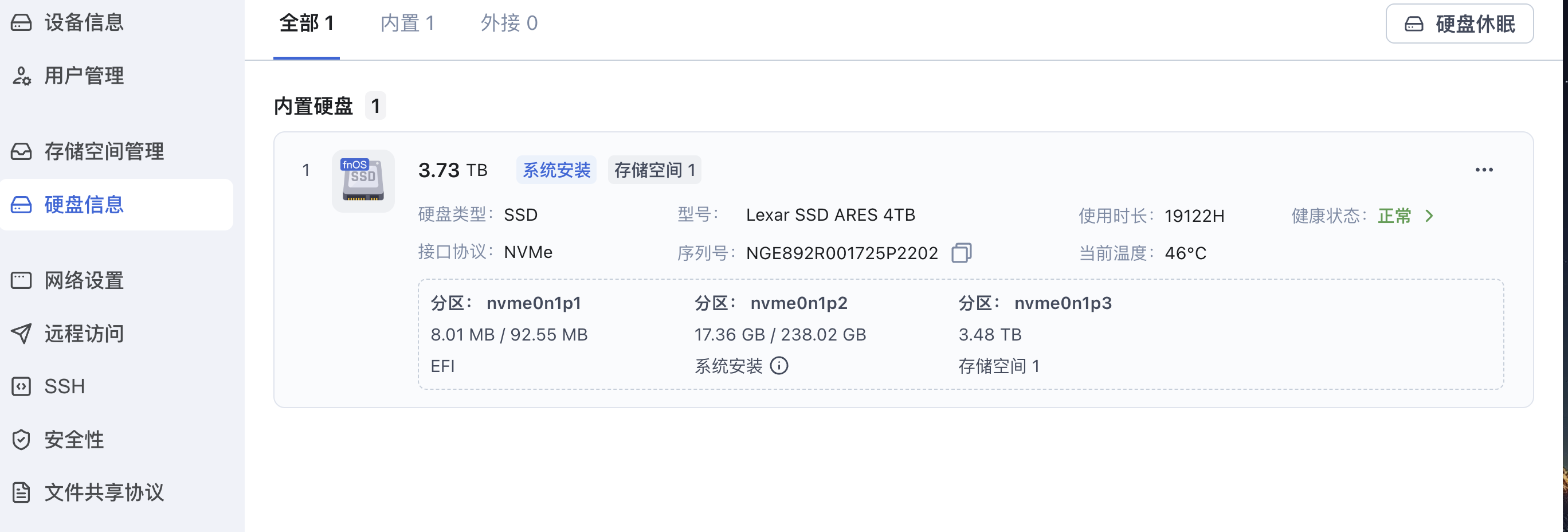Click the 存储空间 1 tag beside disk size

[654, 170]
